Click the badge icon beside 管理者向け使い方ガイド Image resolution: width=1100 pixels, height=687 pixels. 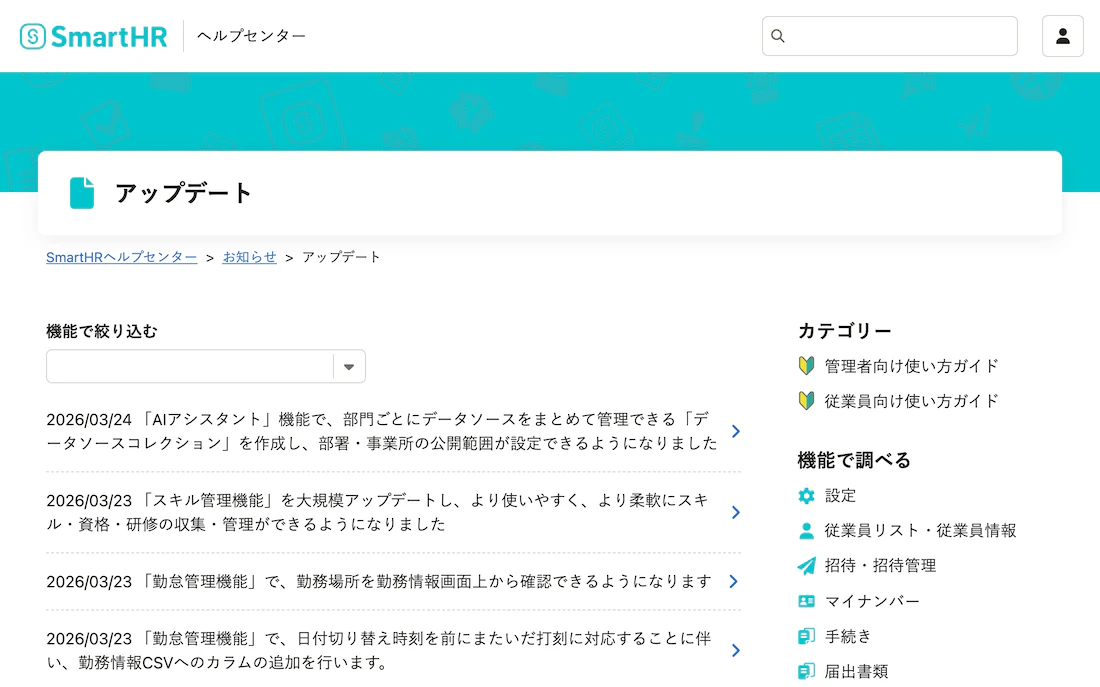806,365
